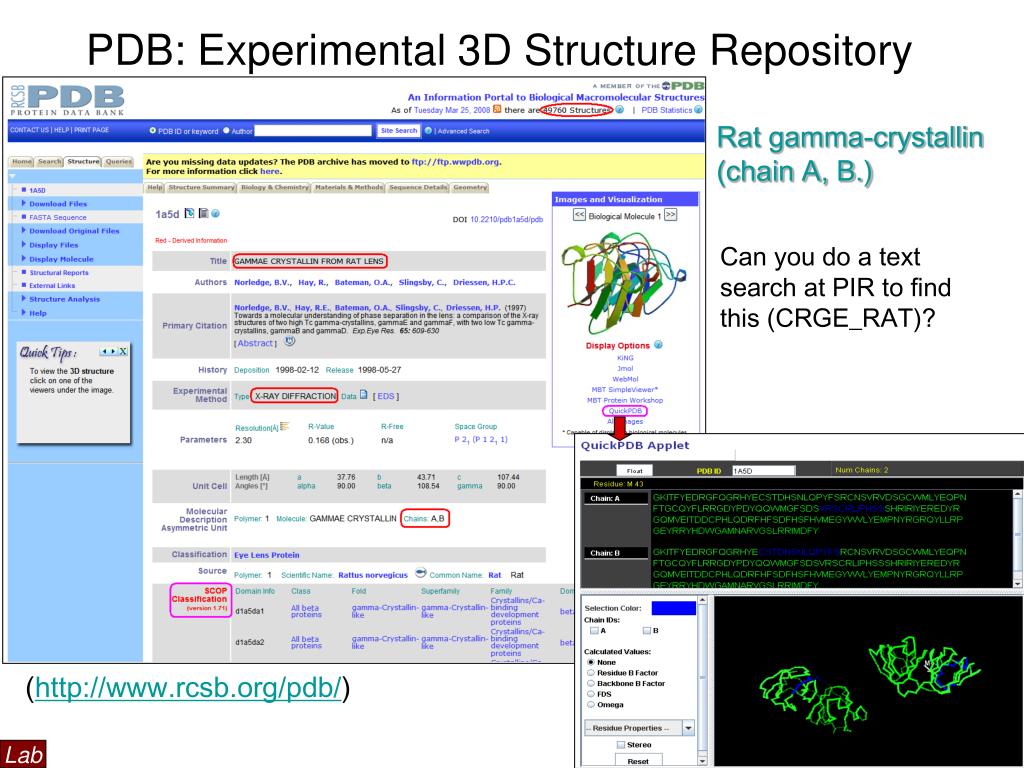Open Biology & Chemistry tab
This screenshot has height=768, width=1024.
(275, 187)
